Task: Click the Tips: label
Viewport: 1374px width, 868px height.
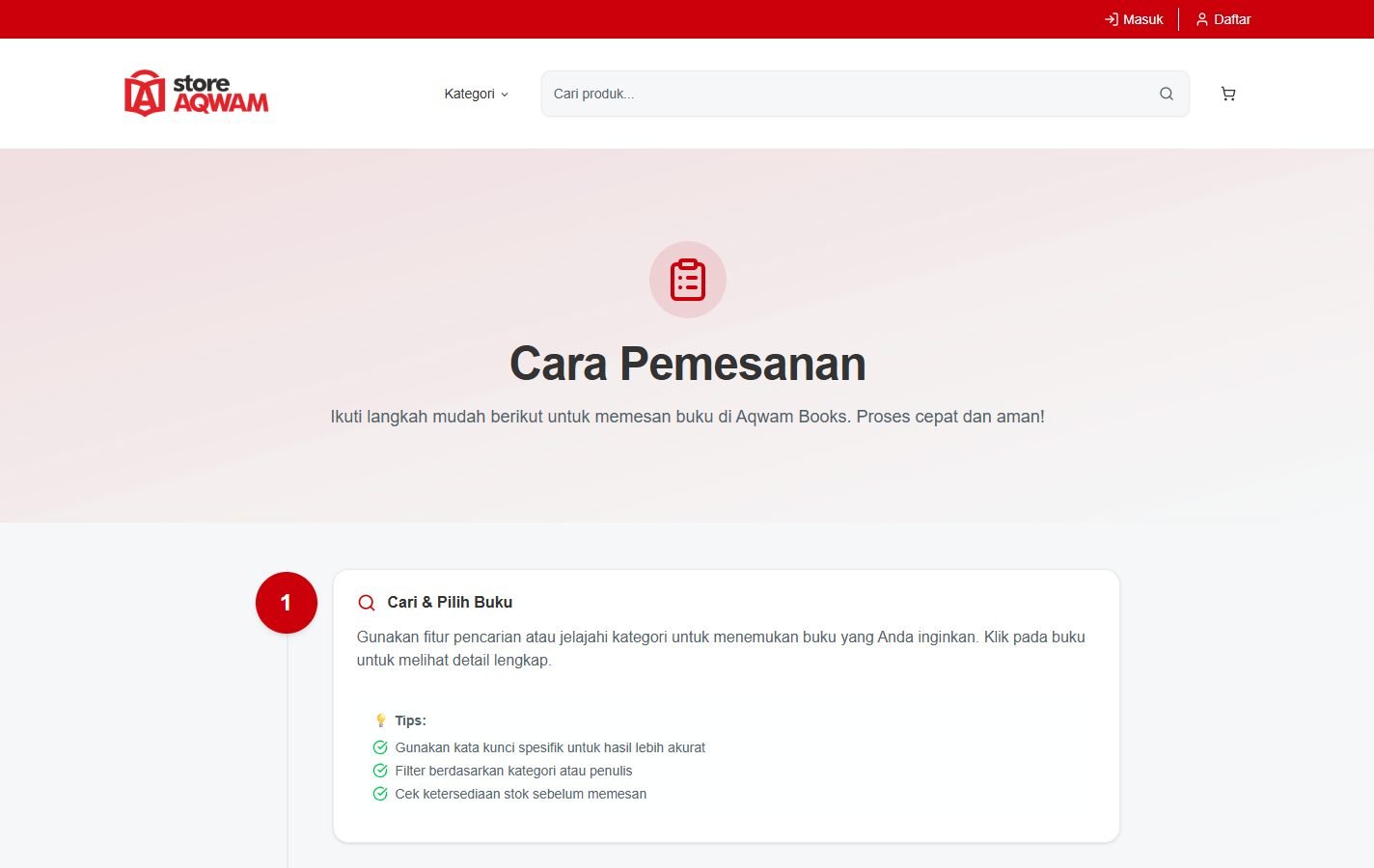Action: (410, 720)
